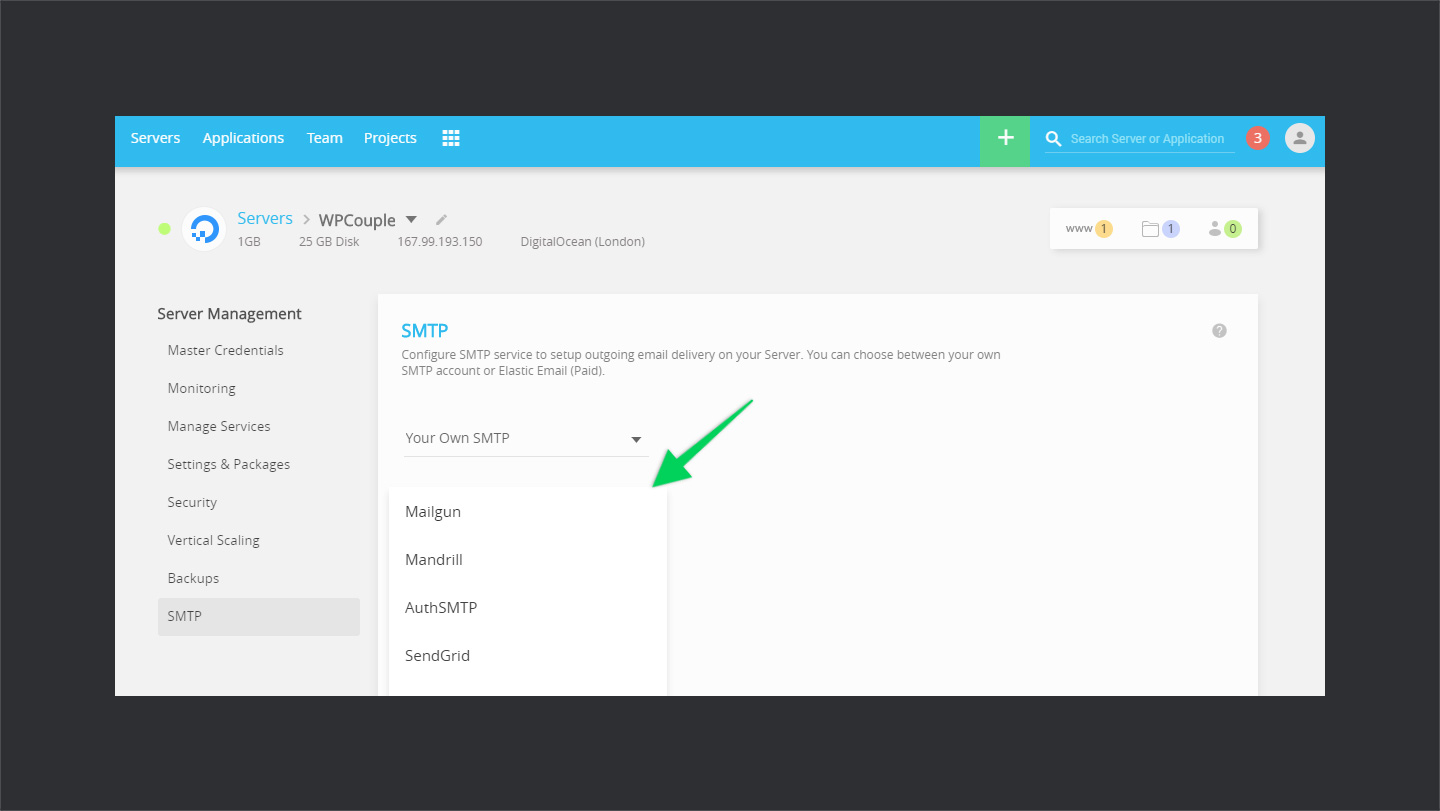
Task: Click the Server Management heading
Action: coord(229,314)
